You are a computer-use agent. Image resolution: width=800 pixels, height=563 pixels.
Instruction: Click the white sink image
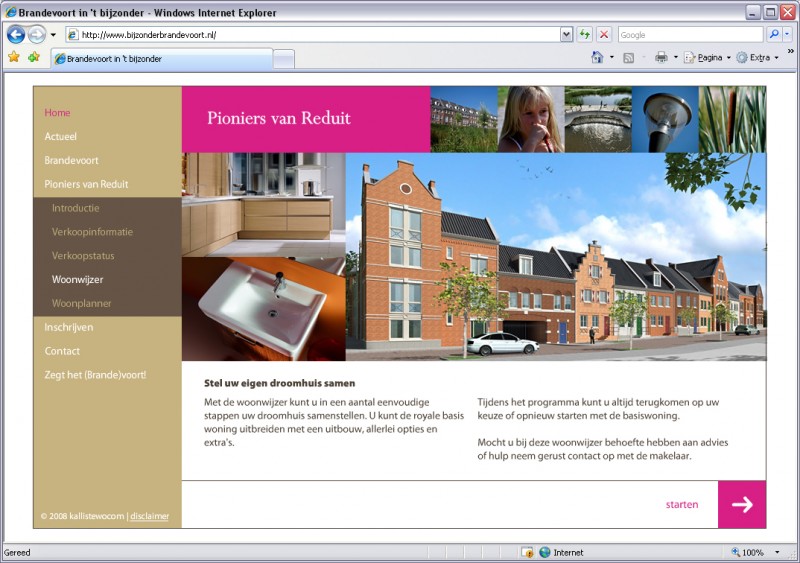(264, 309)
